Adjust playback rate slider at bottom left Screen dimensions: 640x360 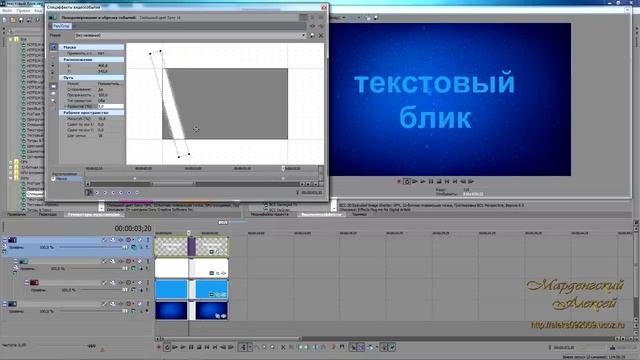[92, 346]
